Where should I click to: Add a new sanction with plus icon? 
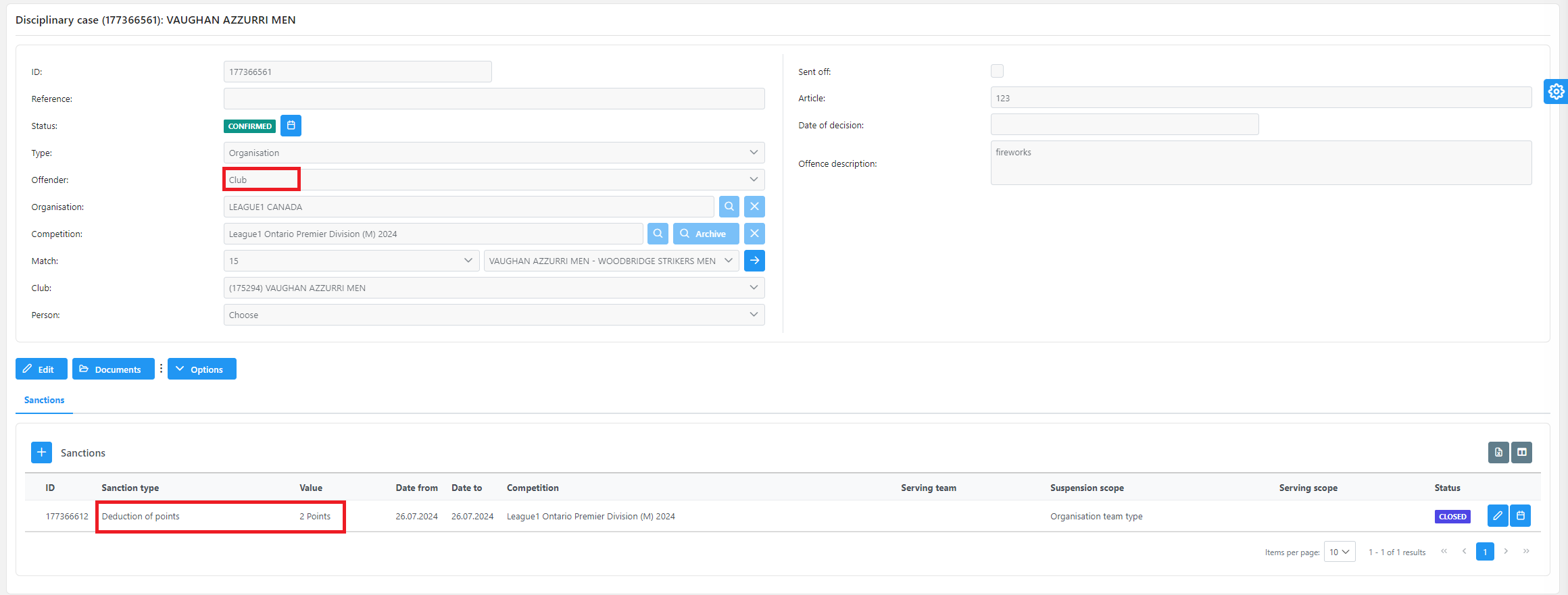(x=41, y=452)
